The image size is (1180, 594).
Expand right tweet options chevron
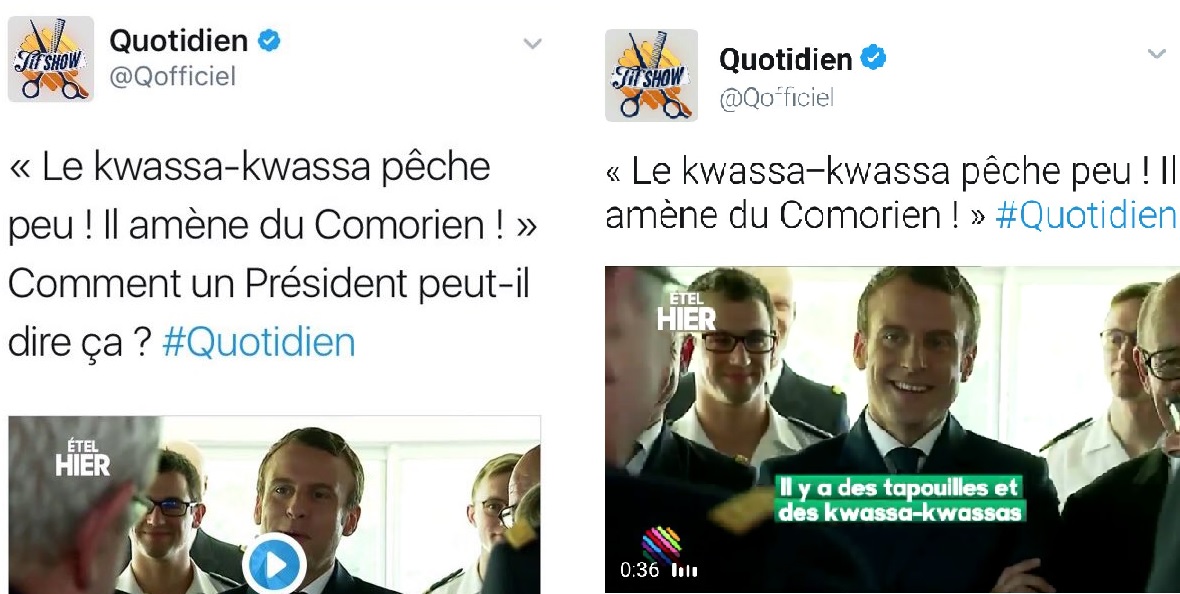pos(1156,53)
